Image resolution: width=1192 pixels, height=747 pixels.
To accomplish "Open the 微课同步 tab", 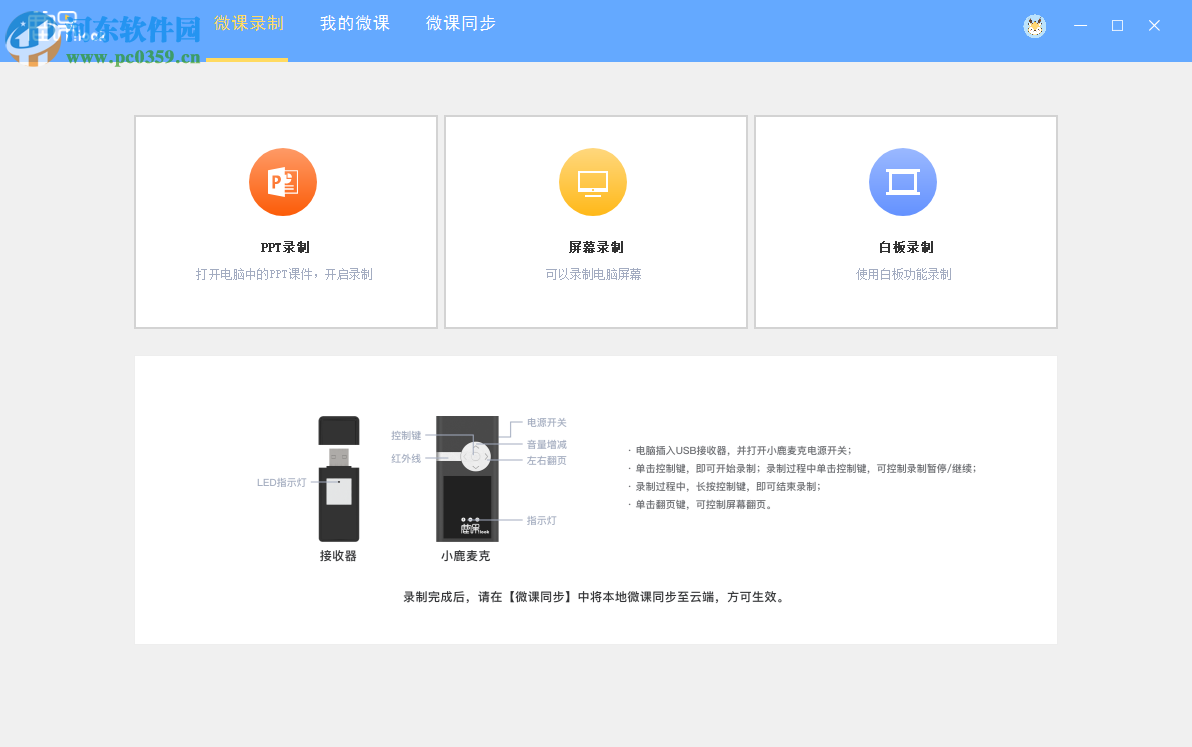I will tap(460, 23).
